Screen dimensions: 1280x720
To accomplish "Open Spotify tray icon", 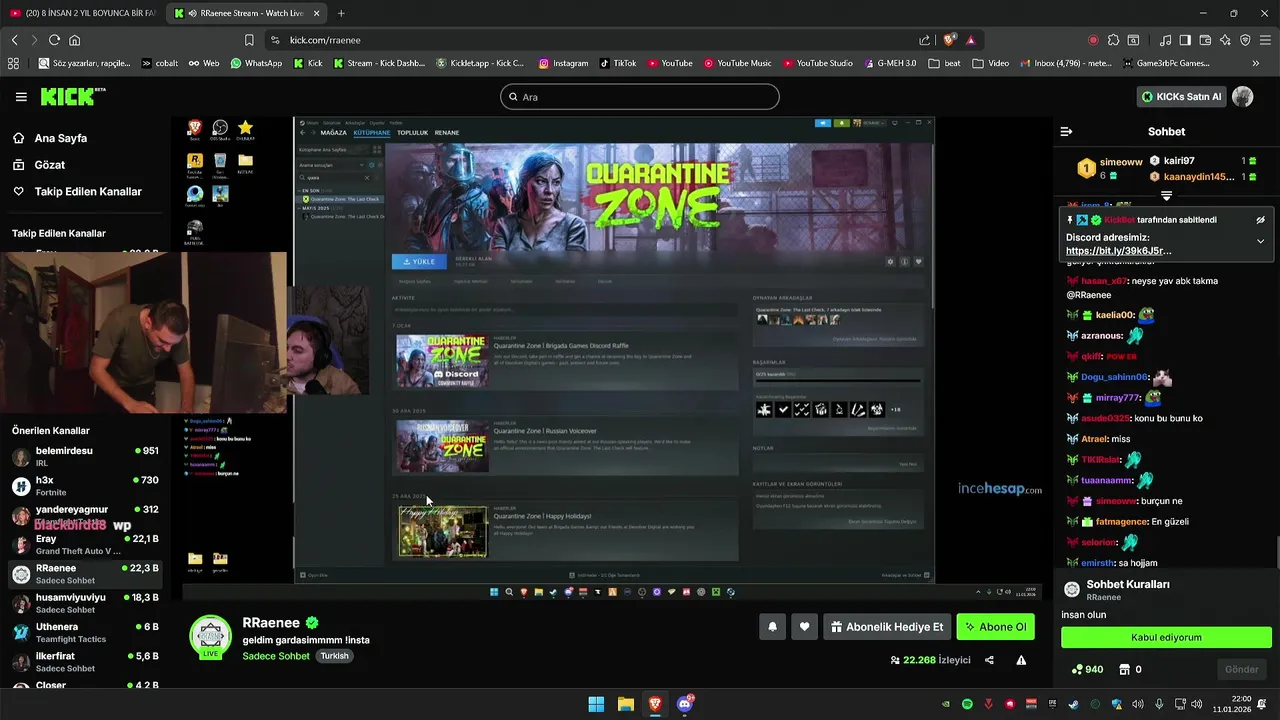I will (x=967, y=704).
